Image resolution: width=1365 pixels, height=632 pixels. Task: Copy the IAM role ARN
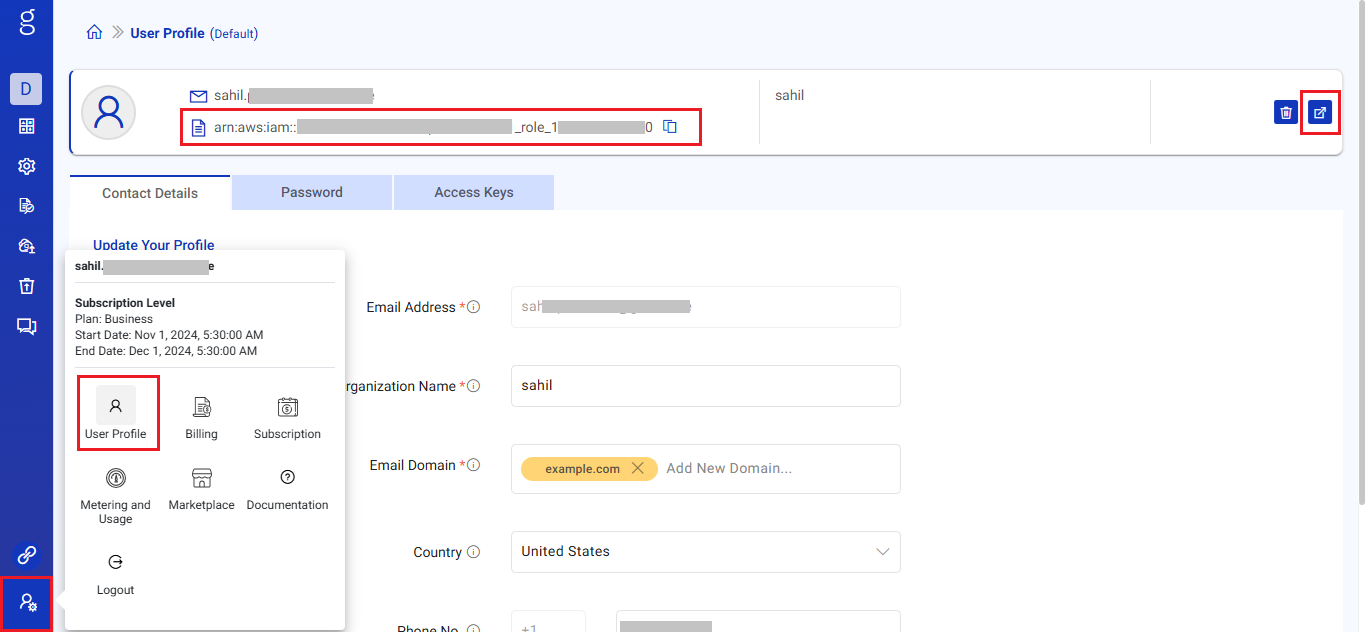click(x=671, y=127)
